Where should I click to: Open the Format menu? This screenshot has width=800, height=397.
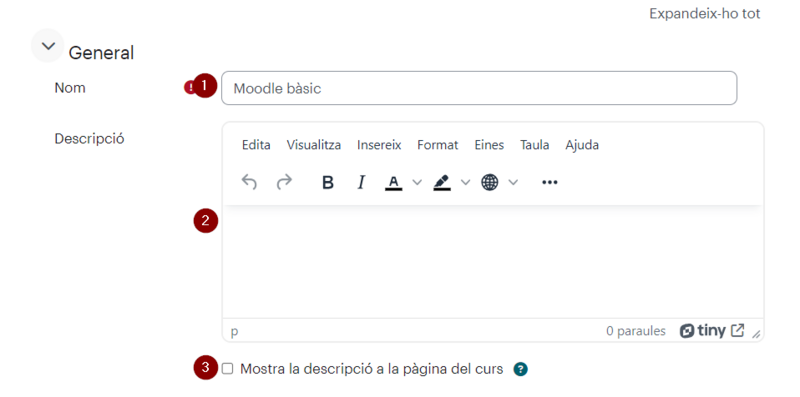438,145
